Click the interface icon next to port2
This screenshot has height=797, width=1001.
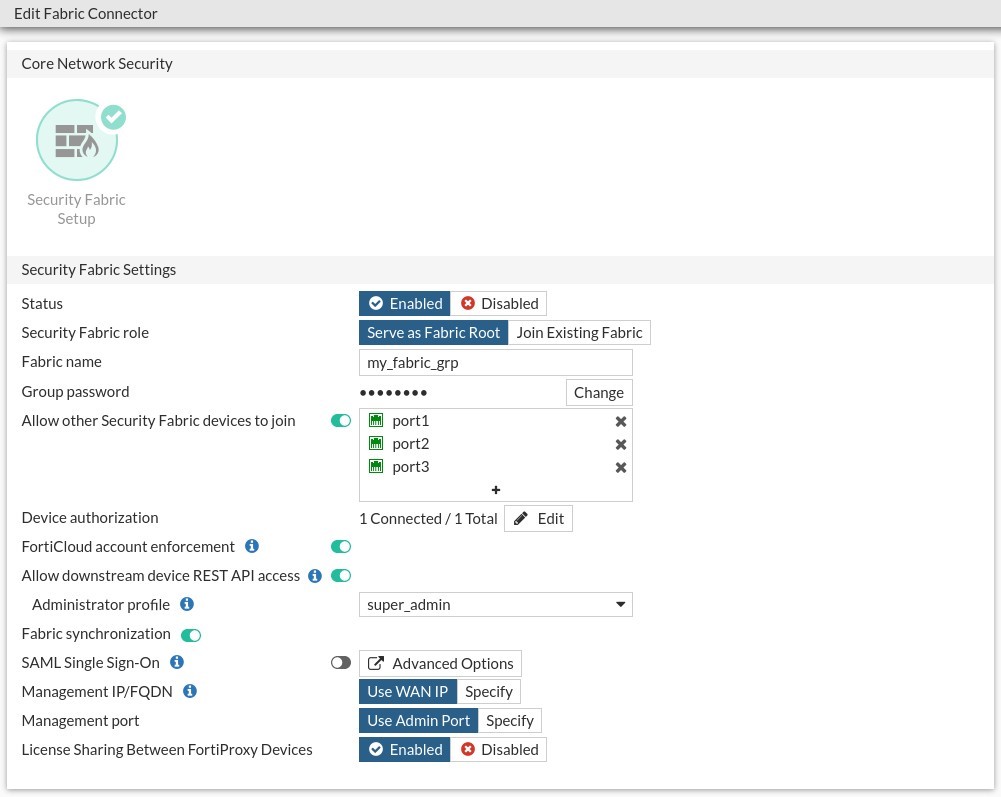[x=376, y=443]
